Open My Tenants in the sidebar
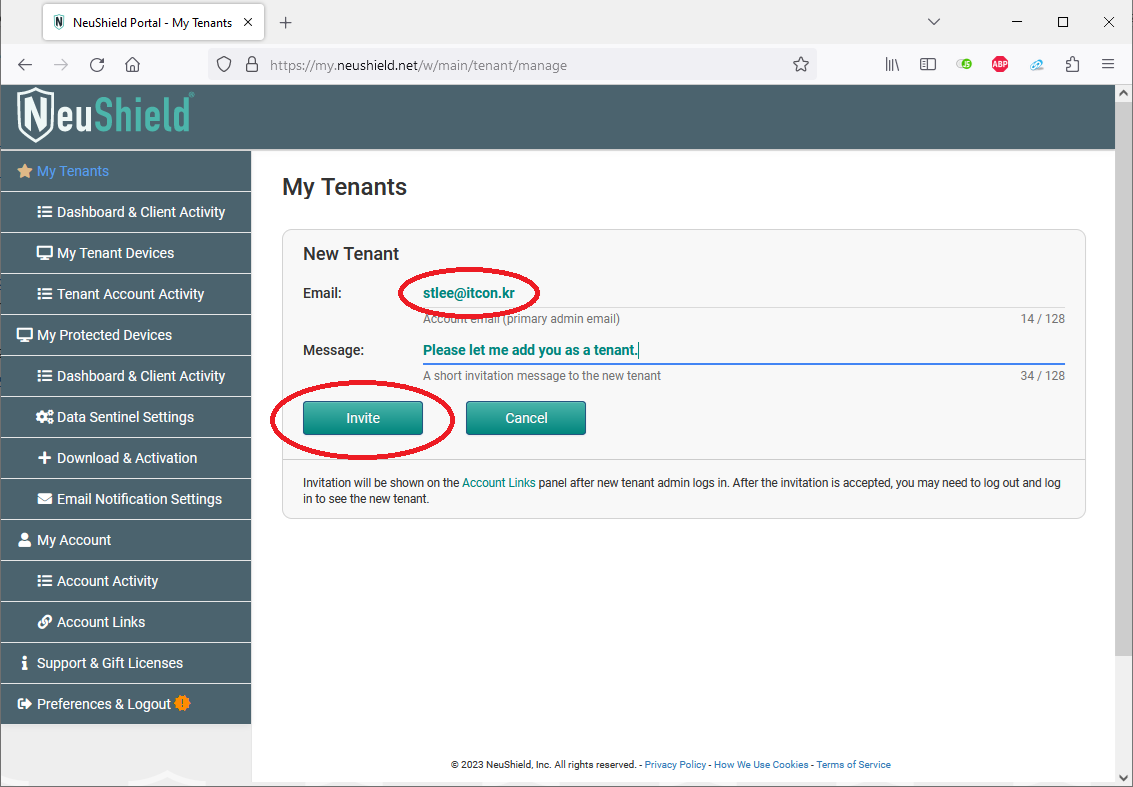This screenshot has height=787, width=1133. (x=126, y=171)
